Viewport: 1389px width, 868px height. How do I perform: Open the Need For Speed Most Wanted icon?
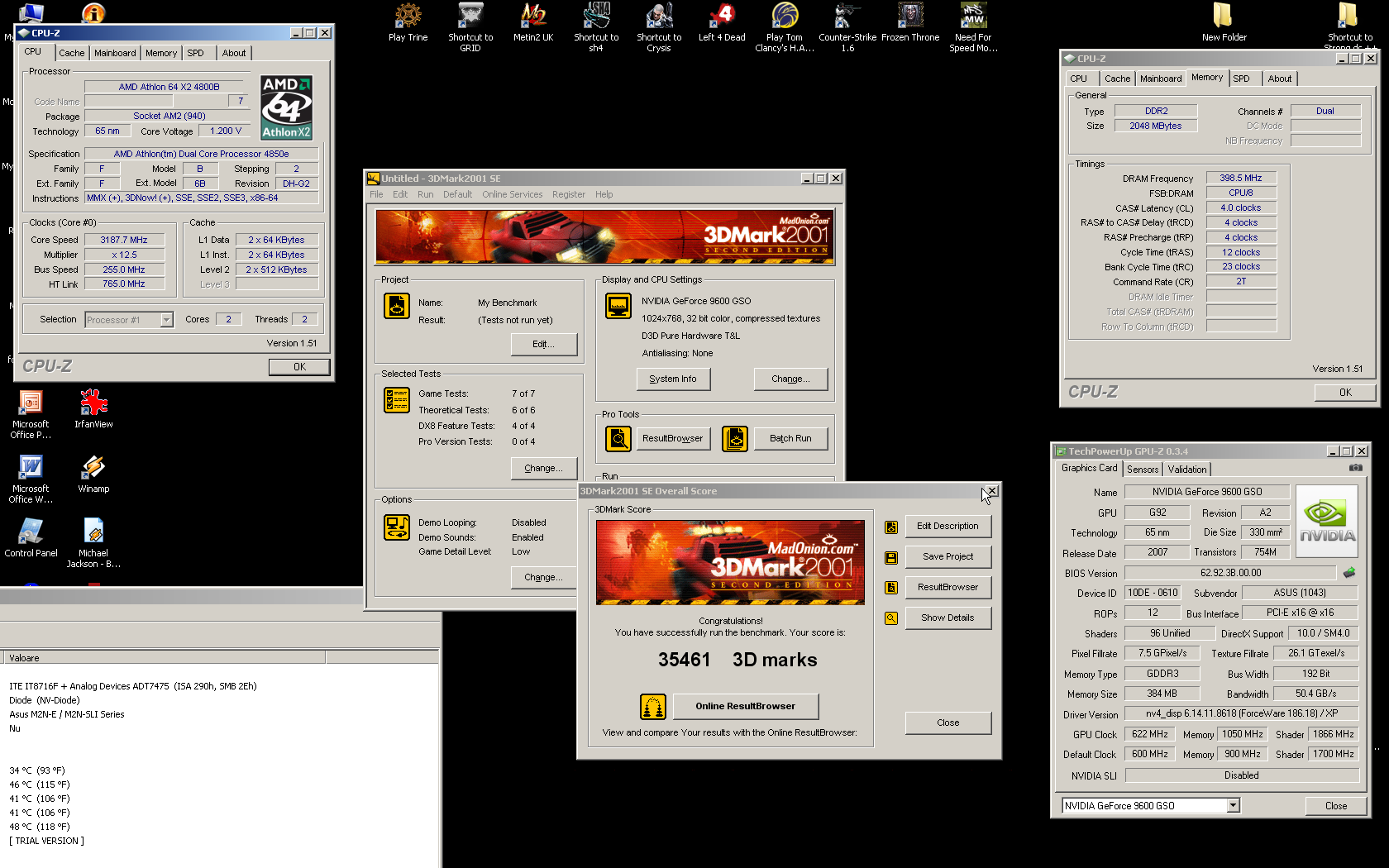click(x=973, y=27)
